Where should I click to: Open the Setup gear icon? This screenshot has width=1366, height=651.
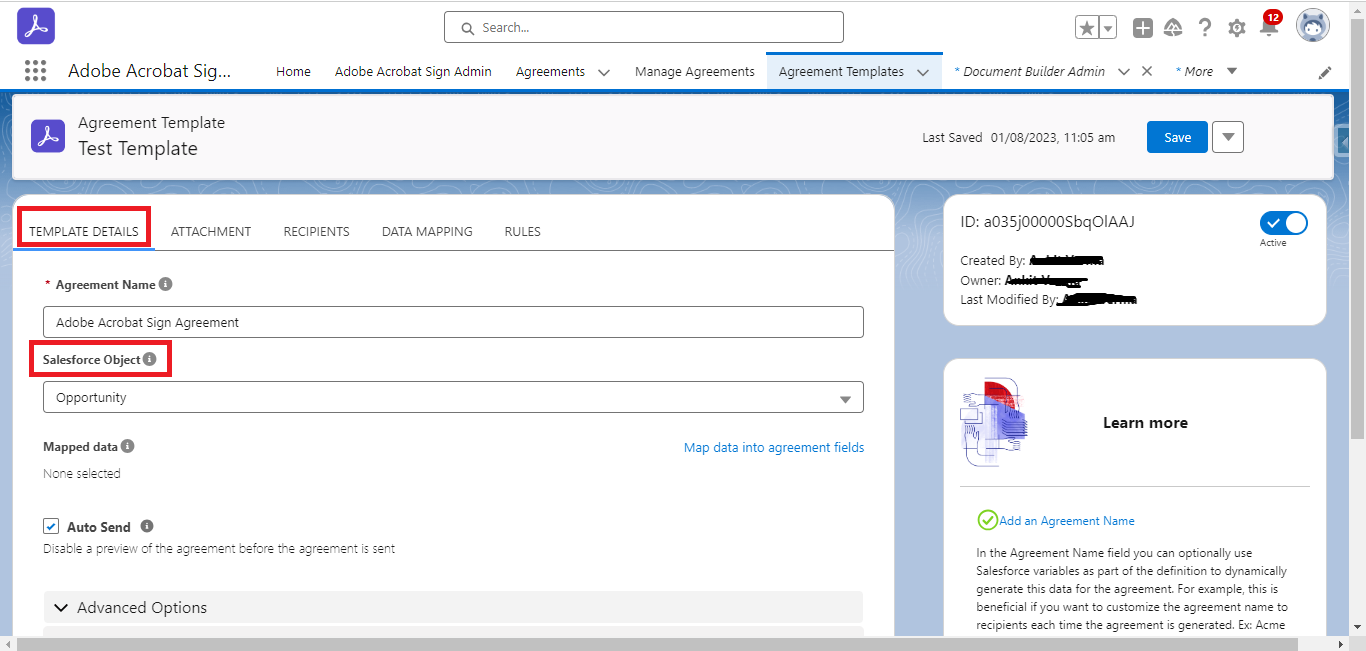point(1237,28)
